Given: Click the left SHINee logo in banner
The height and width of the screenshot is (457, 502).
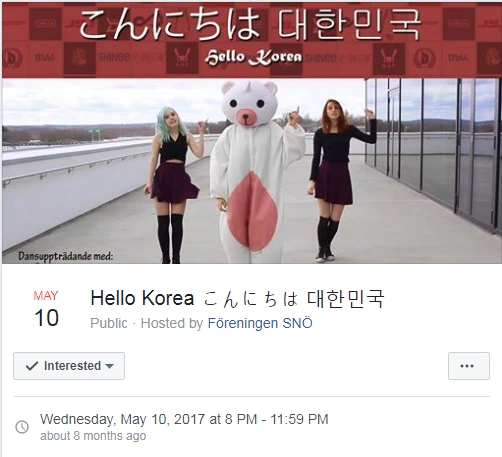Looking at the screenshot, I should [x=113, y=58].
